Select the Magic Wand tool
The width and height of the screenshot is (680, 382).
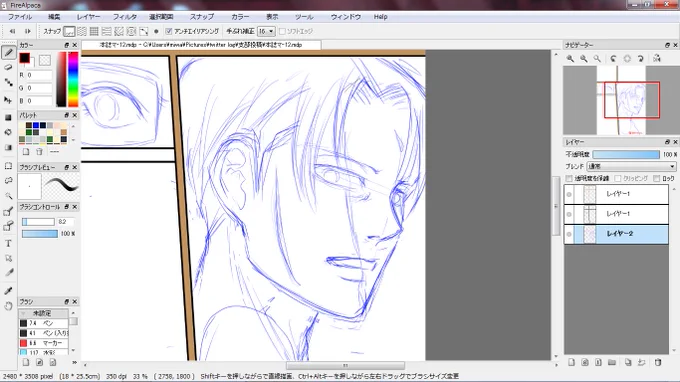8,196
